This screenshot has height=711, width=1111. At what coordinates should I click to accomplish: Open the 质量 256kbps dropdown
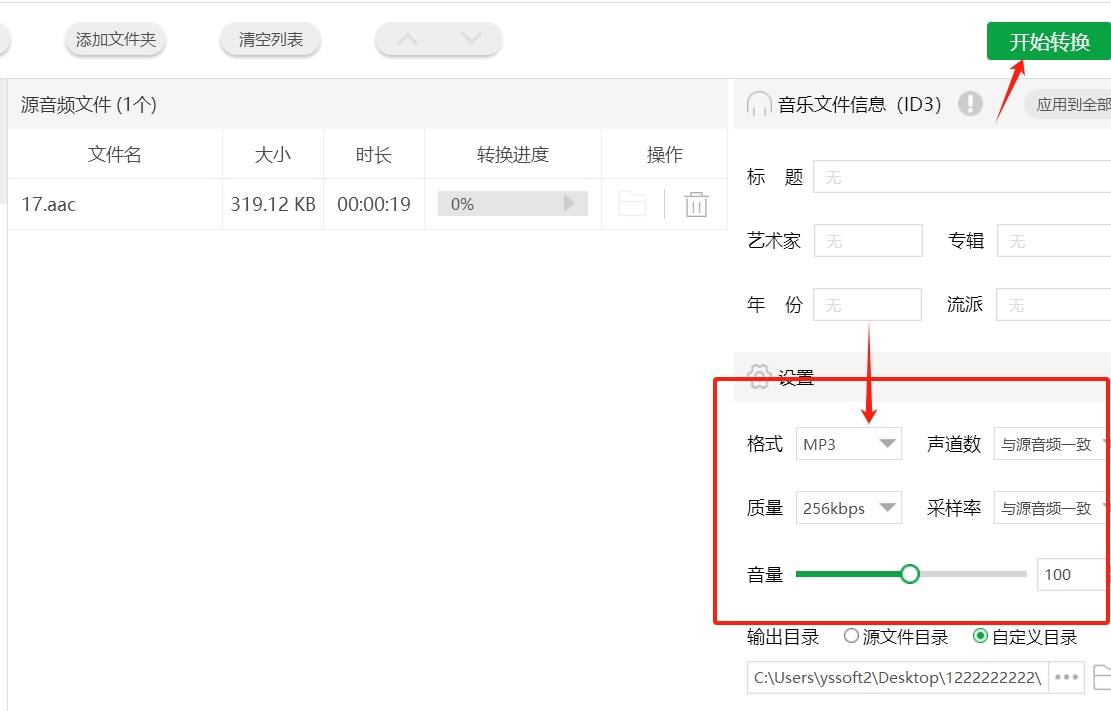coord(849,508)
